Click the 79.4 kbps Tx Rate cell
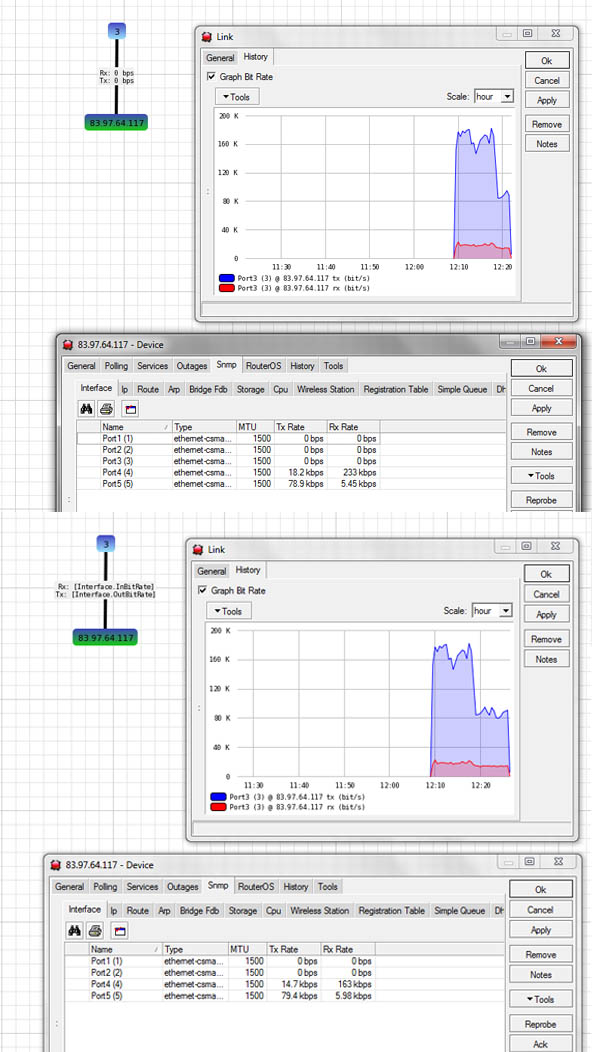 [293, 996]
